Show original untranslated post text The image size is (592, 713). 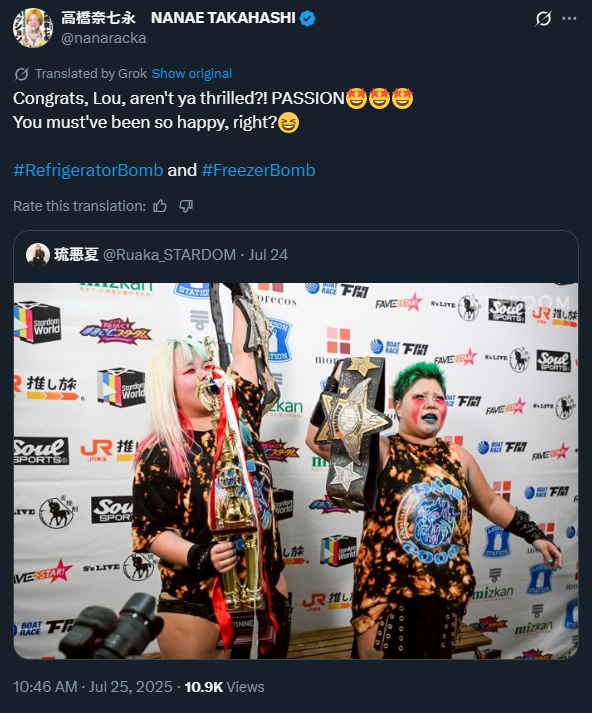tap(192, 74)
